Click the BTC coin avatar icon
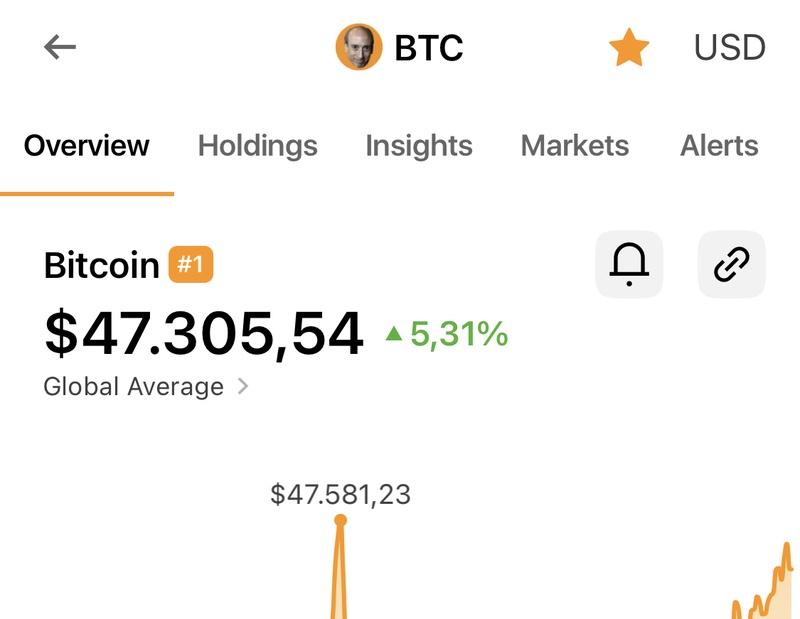This screenshot has width=800, height=619. coord(359,47)
